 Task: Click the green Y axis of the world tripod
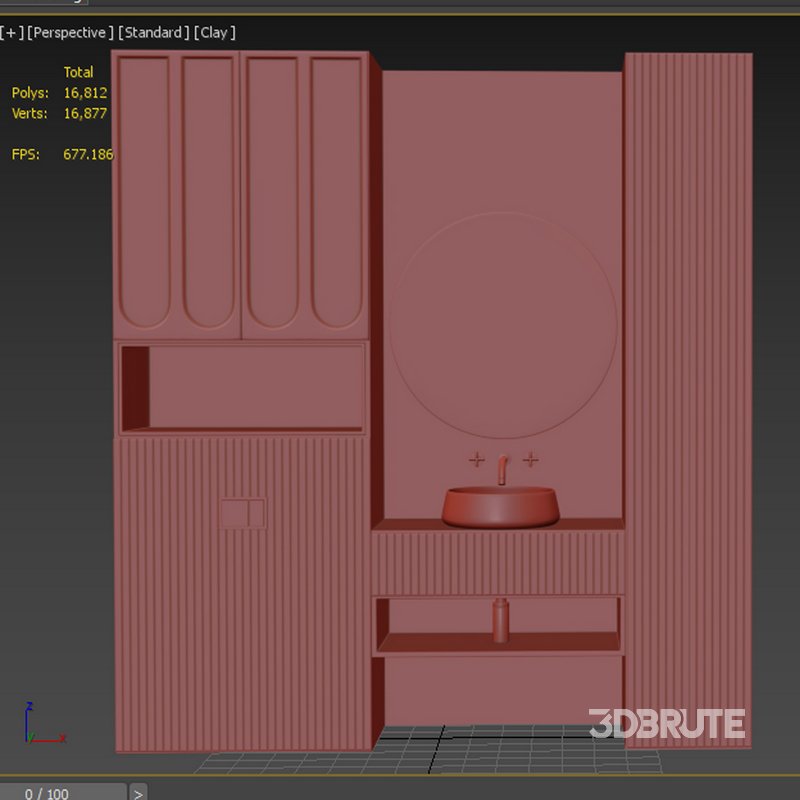(30, 737)
